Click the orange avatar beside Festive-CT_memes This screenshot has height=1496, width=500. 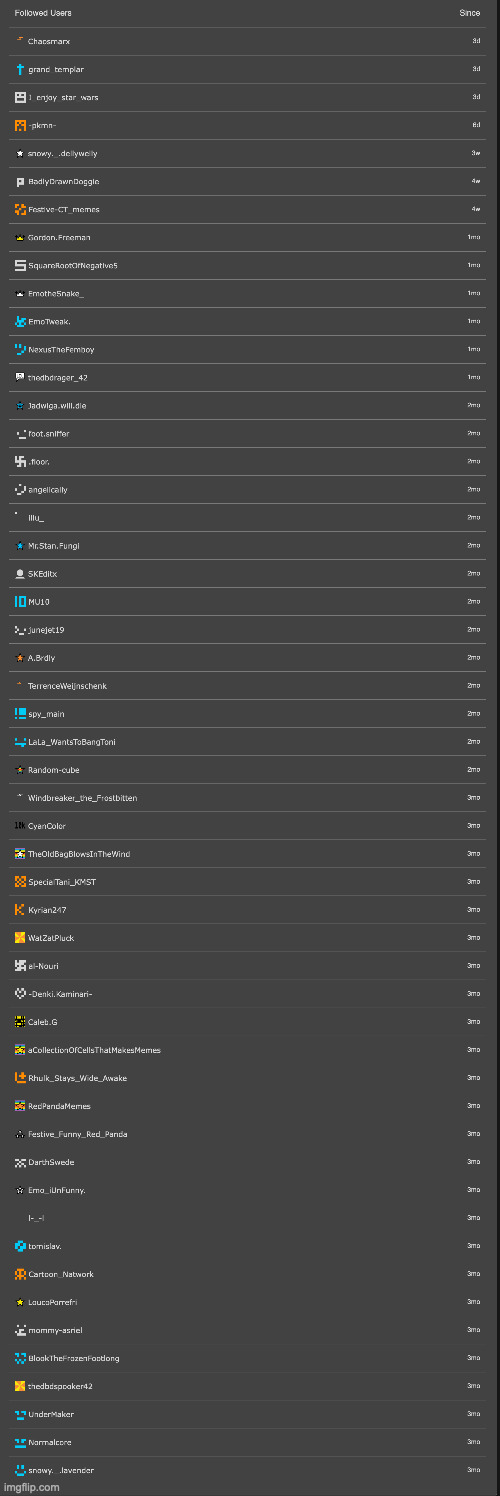click(20, 209)
